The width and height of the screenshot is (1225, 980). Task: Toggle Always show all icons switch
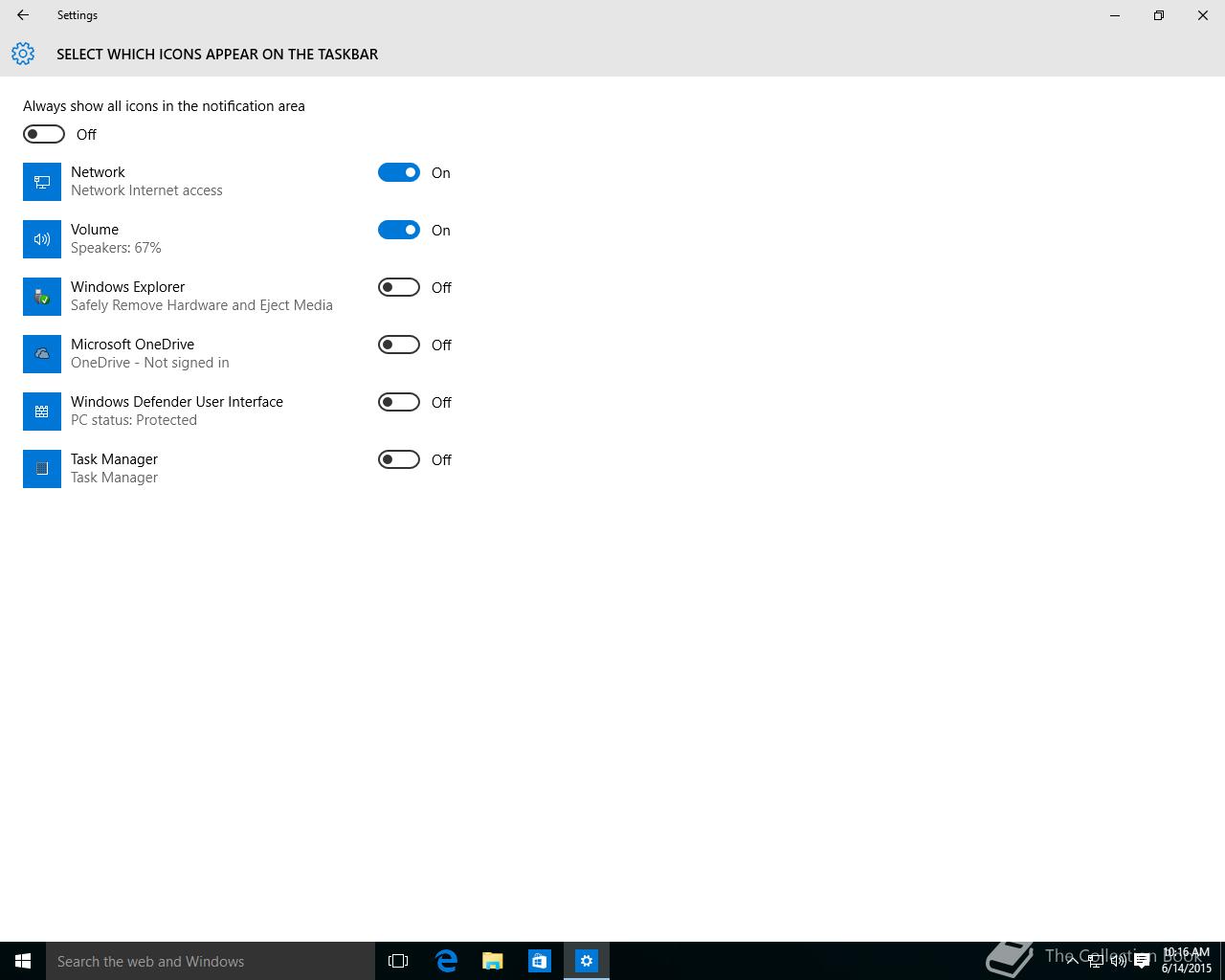click(x=44, y=134)
